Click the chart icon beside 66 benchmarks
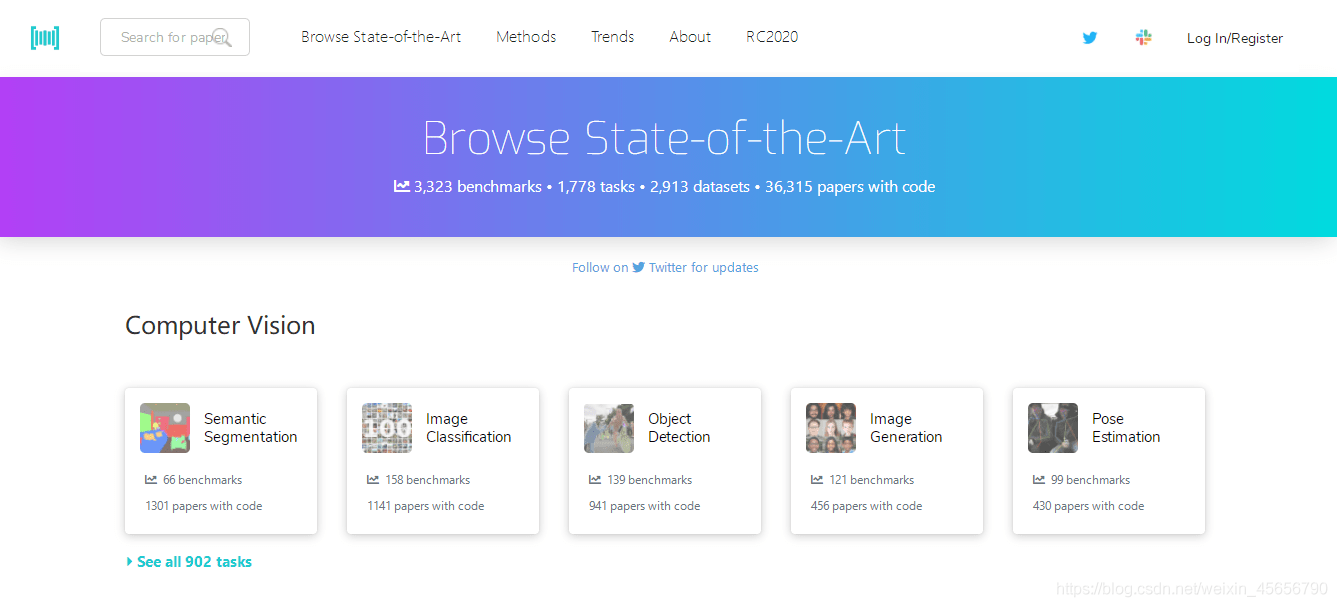This screenshot has width=1337, height=607. 151,480
